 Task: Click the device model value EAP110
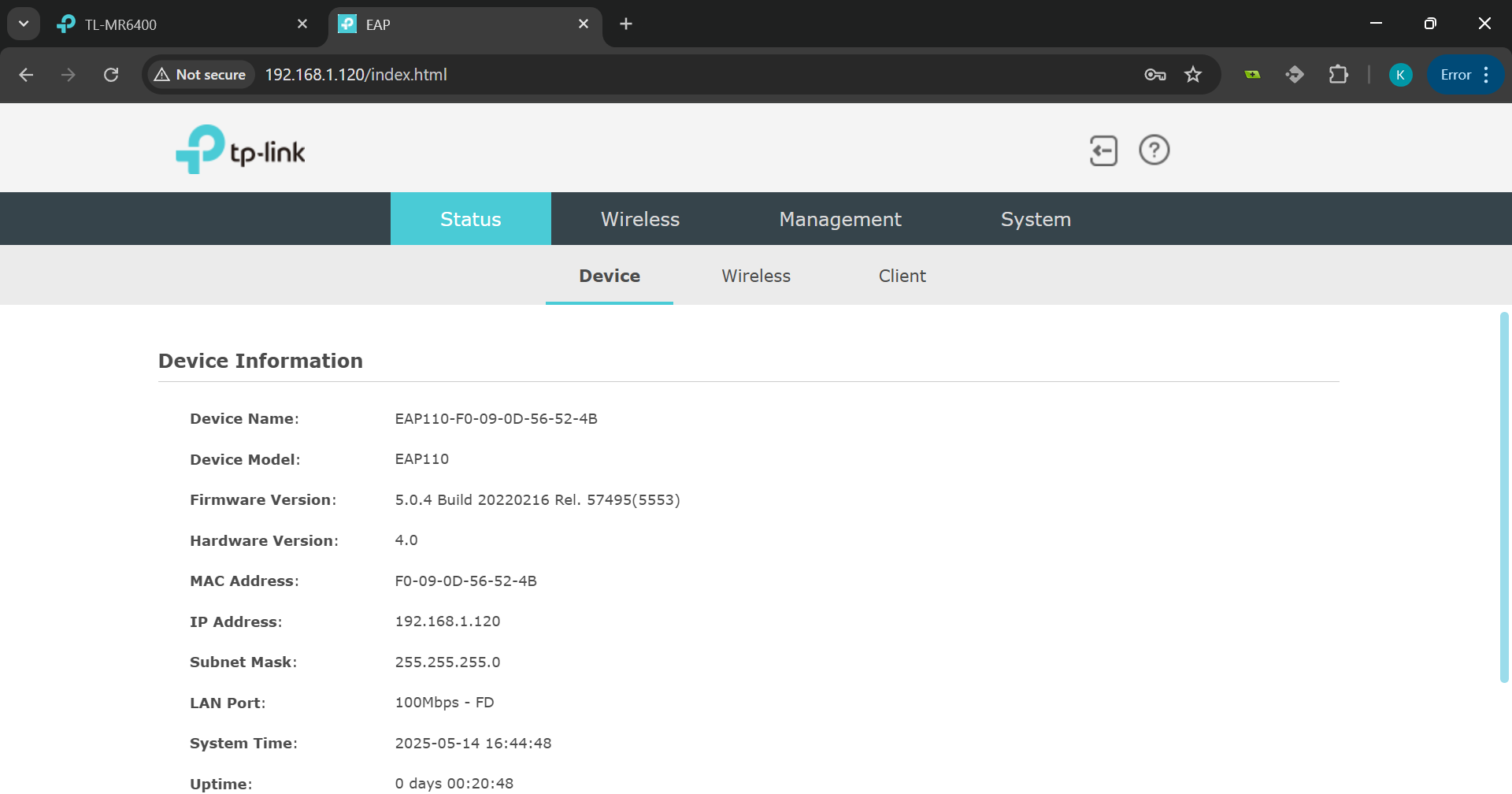click(x=422, y=459)
